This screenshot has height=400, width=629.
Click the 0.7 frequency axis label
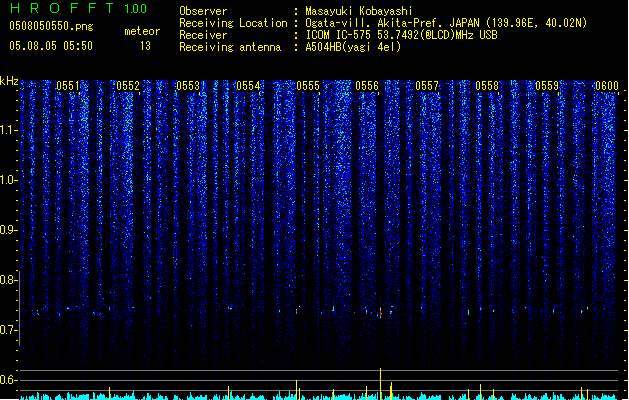pyautogui.click(x=8, y=330)
